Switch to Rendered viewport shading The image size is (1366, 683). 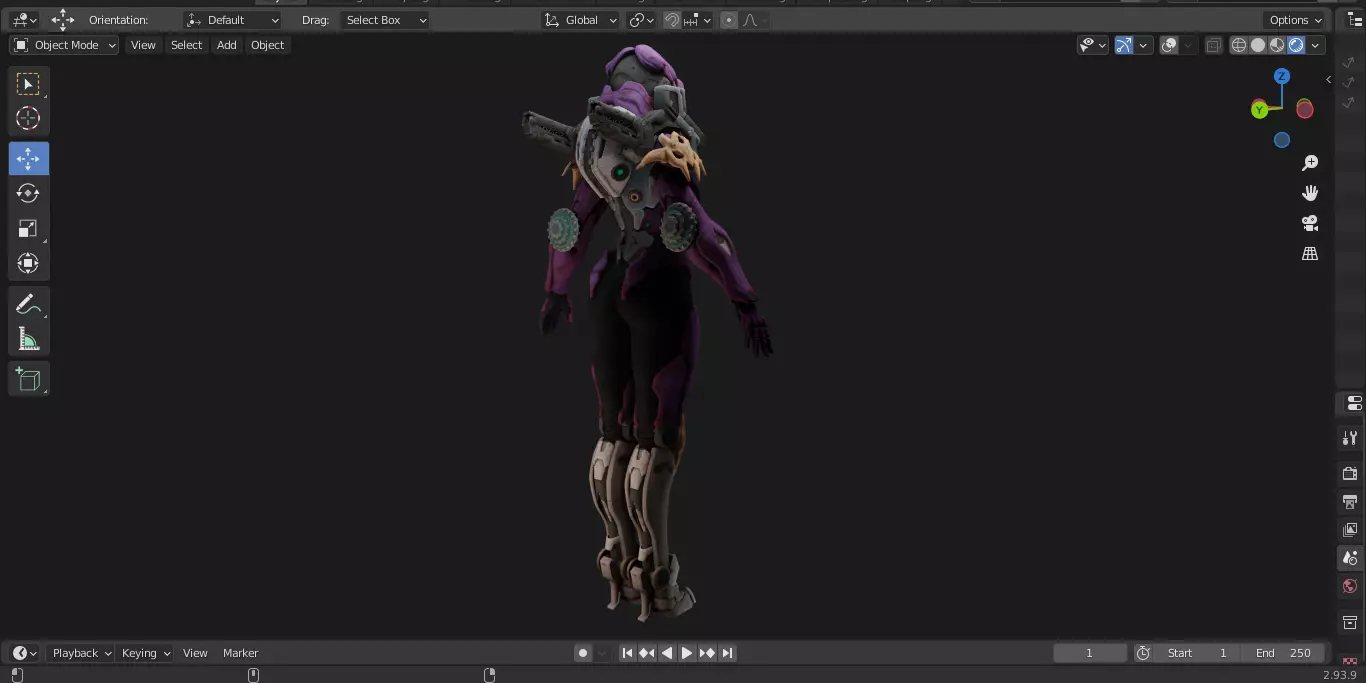pos(1296,45)
